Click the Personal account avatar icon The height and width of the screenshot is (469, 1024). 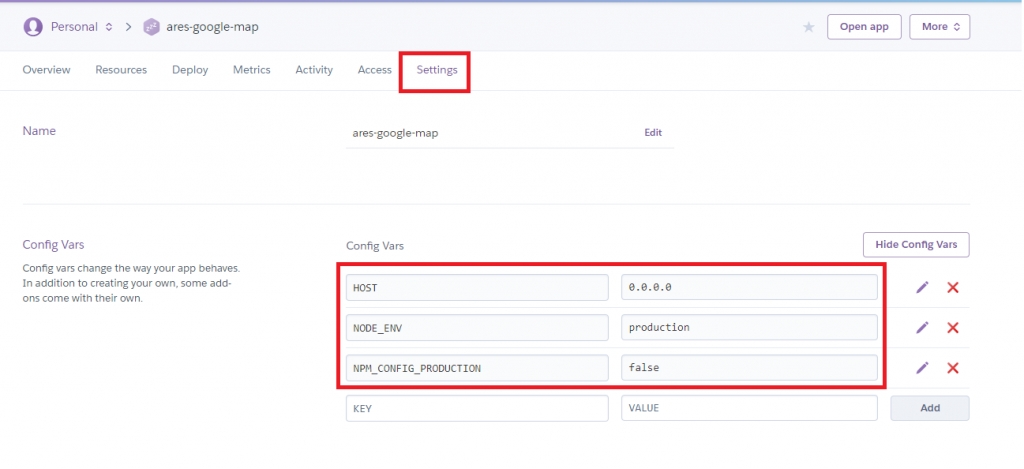click(33, 27)
